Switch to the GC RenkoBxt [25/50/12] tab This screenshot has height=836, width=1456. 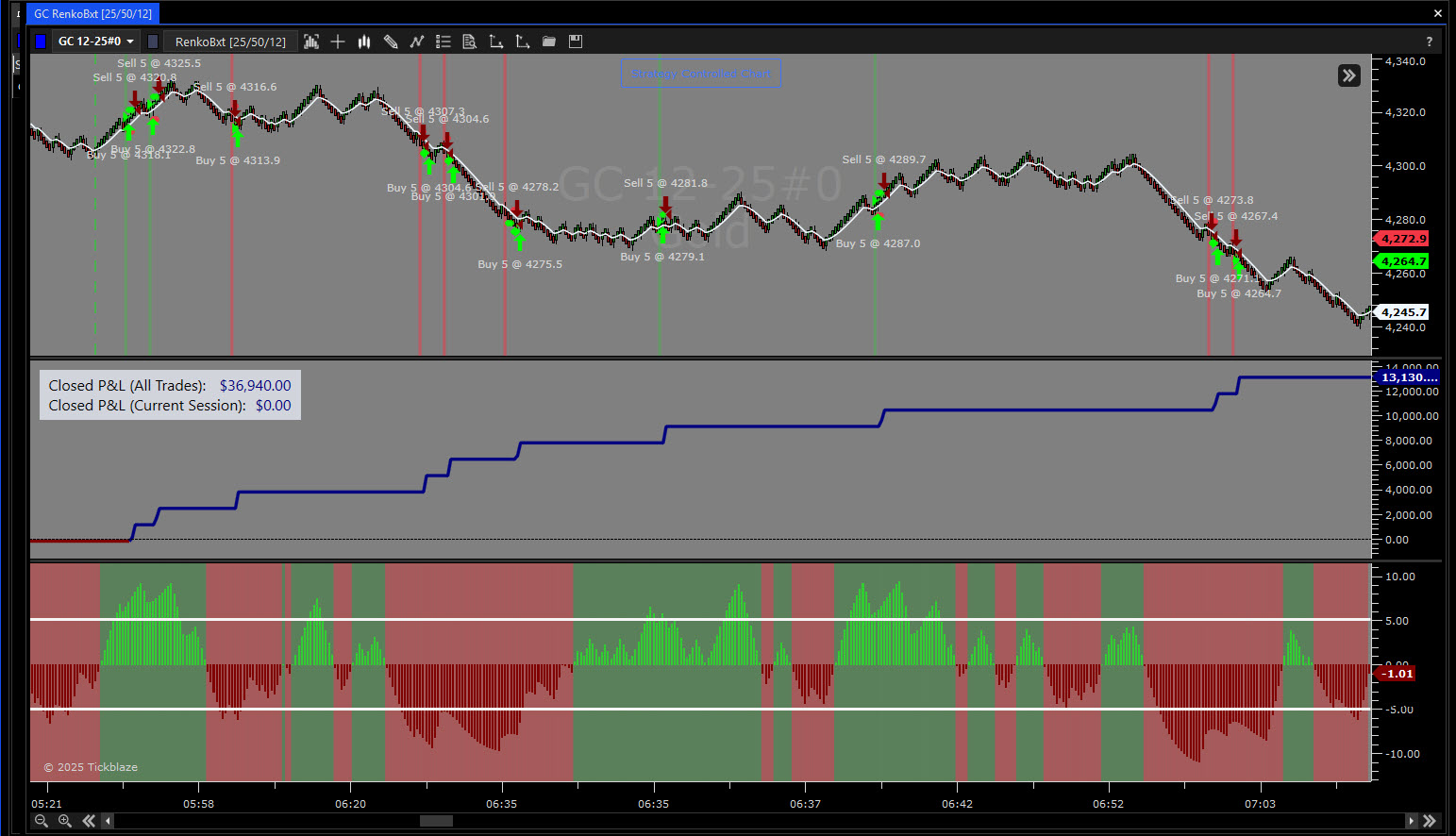tap(92, 14)
